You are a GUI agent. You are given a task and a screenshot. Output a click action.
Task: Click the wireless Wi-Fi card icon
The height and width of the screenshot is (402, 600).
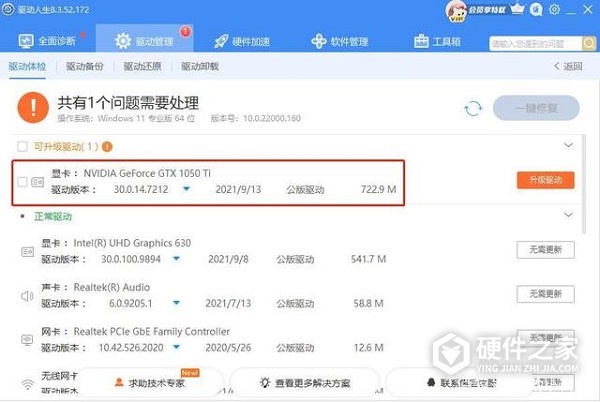click(27, 384)
